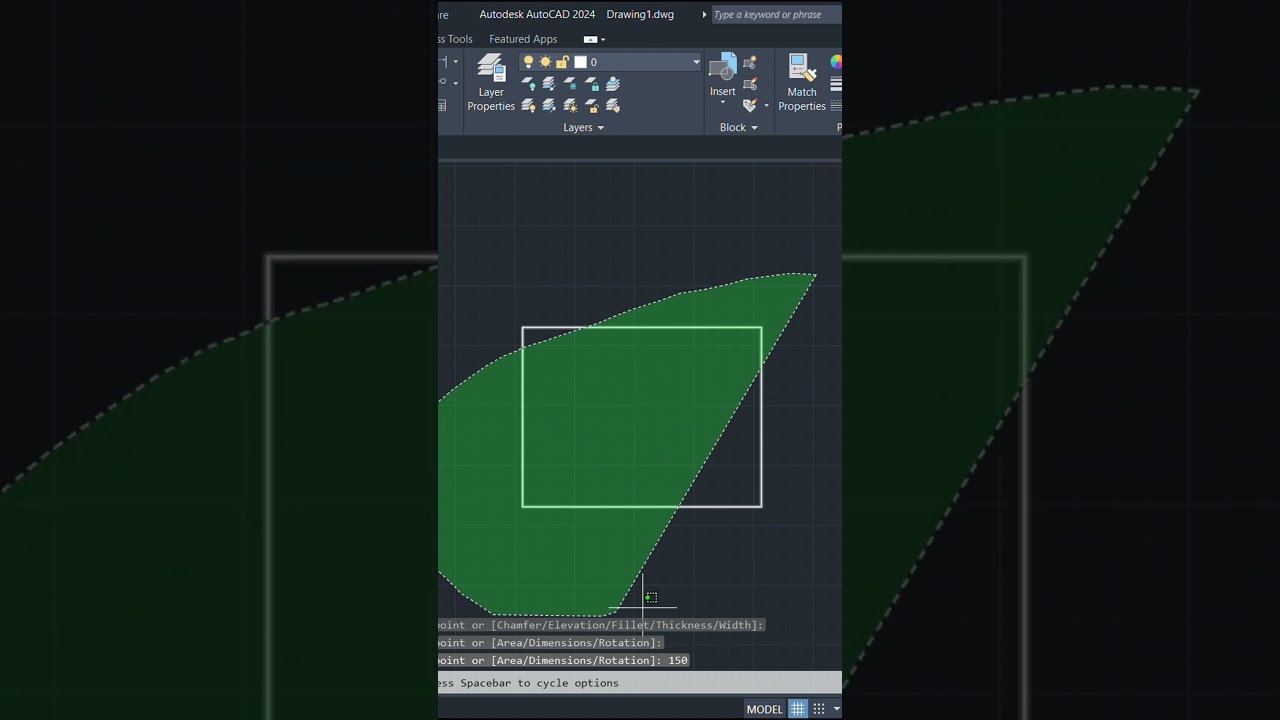Expand the Layers panel
1280x720 pixels.
583,128
